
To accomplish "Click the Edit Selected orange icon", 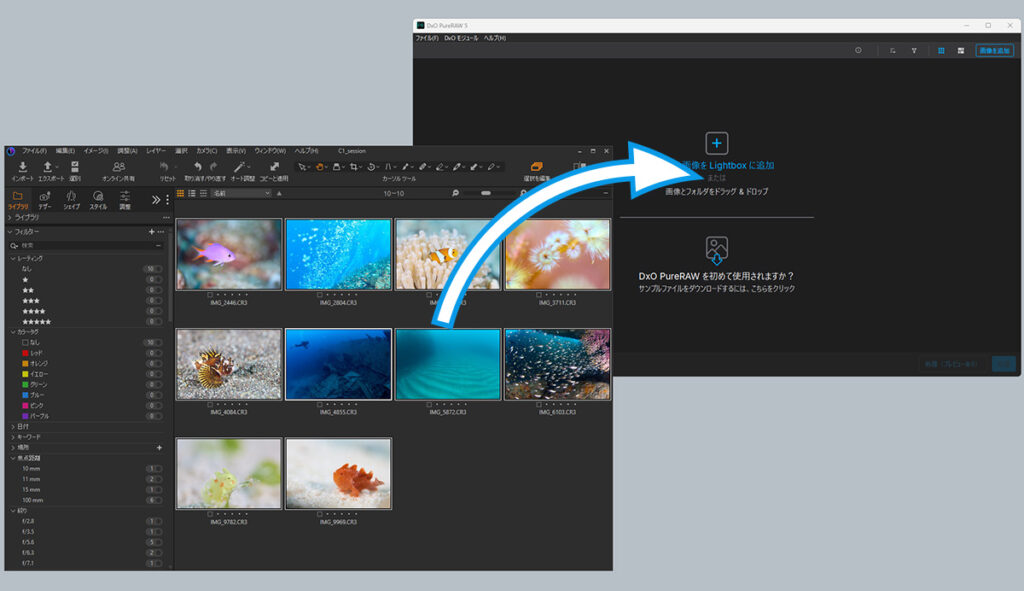I will pyautogui.click(x=536, y=167).
